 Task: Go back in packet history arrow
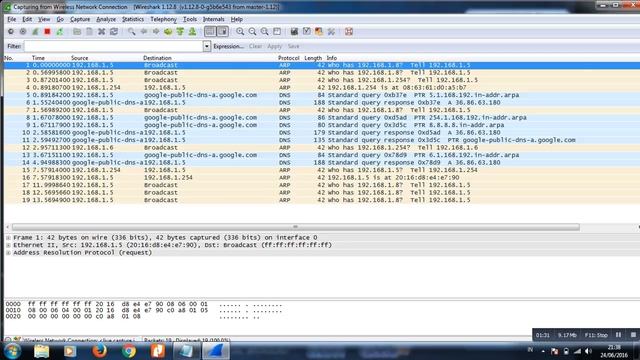[144, 31]
